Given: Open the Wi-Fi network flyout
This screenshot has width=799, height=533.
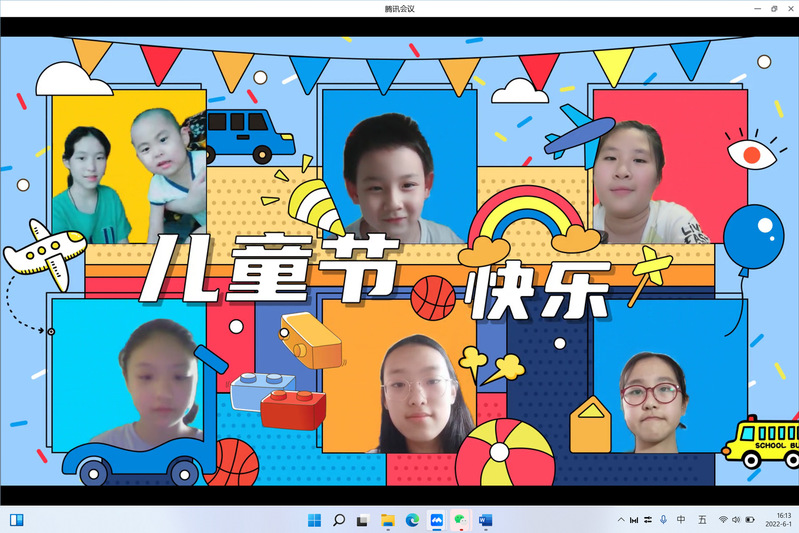Looking at the screenshot, I should tap(723, 520).
